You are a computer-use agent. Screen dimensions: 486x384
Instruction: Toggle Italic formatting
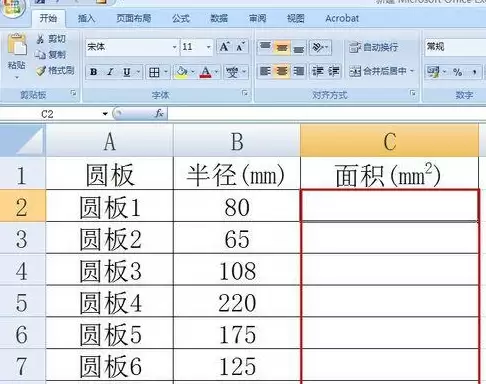110,72
